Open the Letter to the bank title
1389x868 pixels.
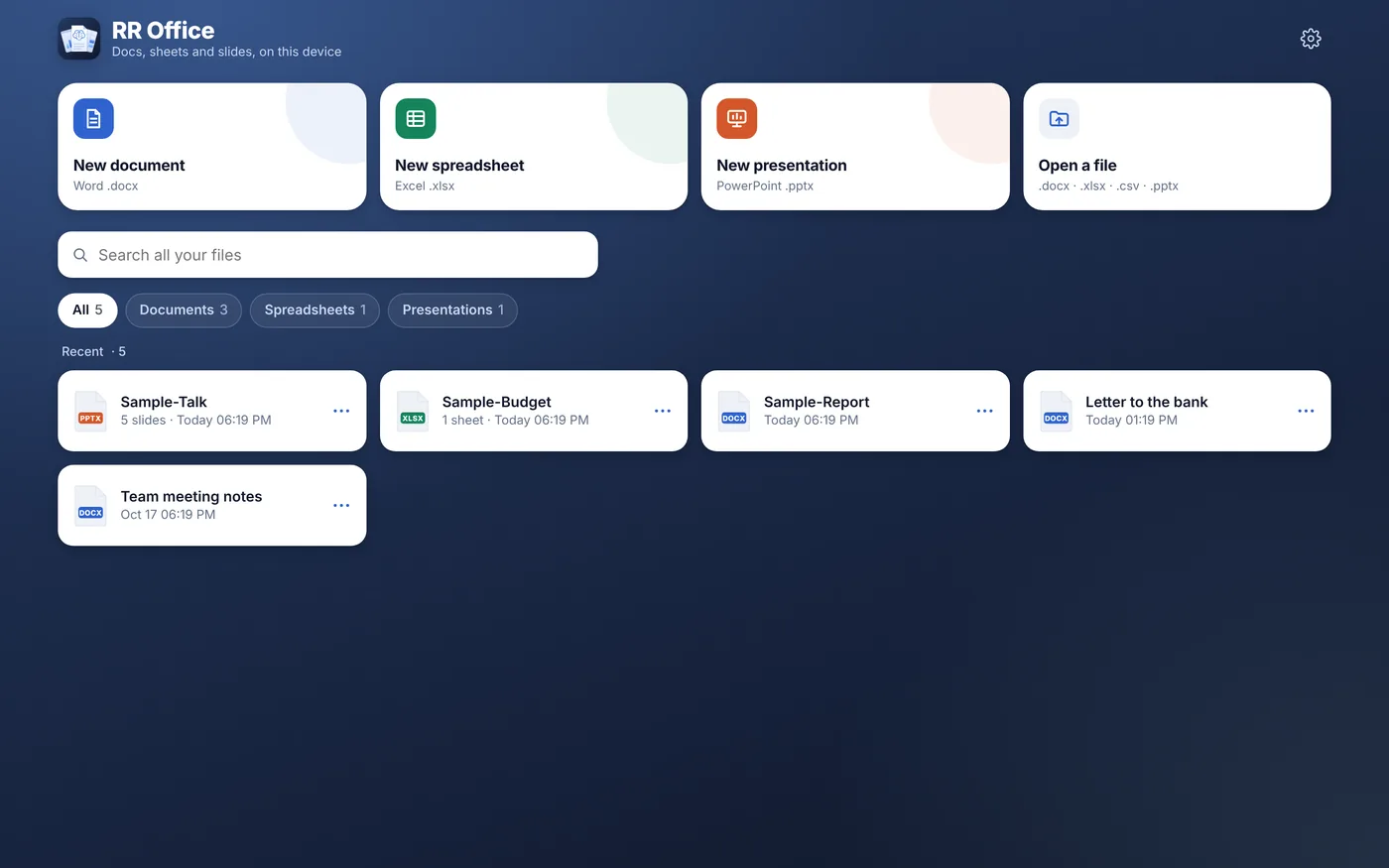point(1147,402)
